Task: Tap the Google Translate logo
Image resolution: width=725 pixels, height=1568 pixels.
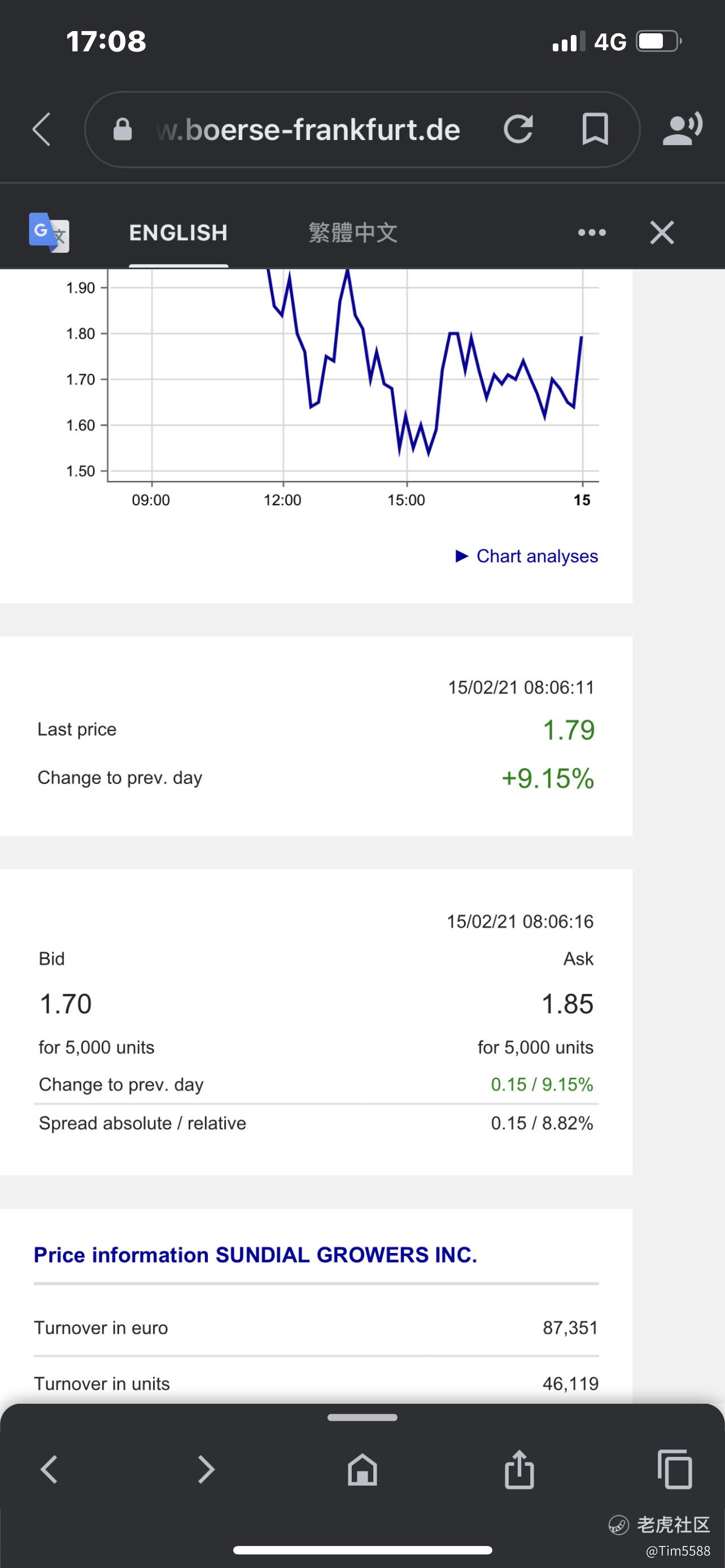Action: [x=49, y=233]
